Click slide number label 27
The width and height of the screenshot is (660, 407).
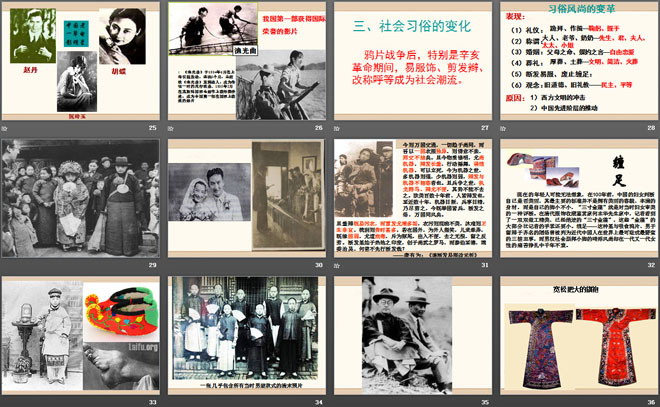click(485, 128)
